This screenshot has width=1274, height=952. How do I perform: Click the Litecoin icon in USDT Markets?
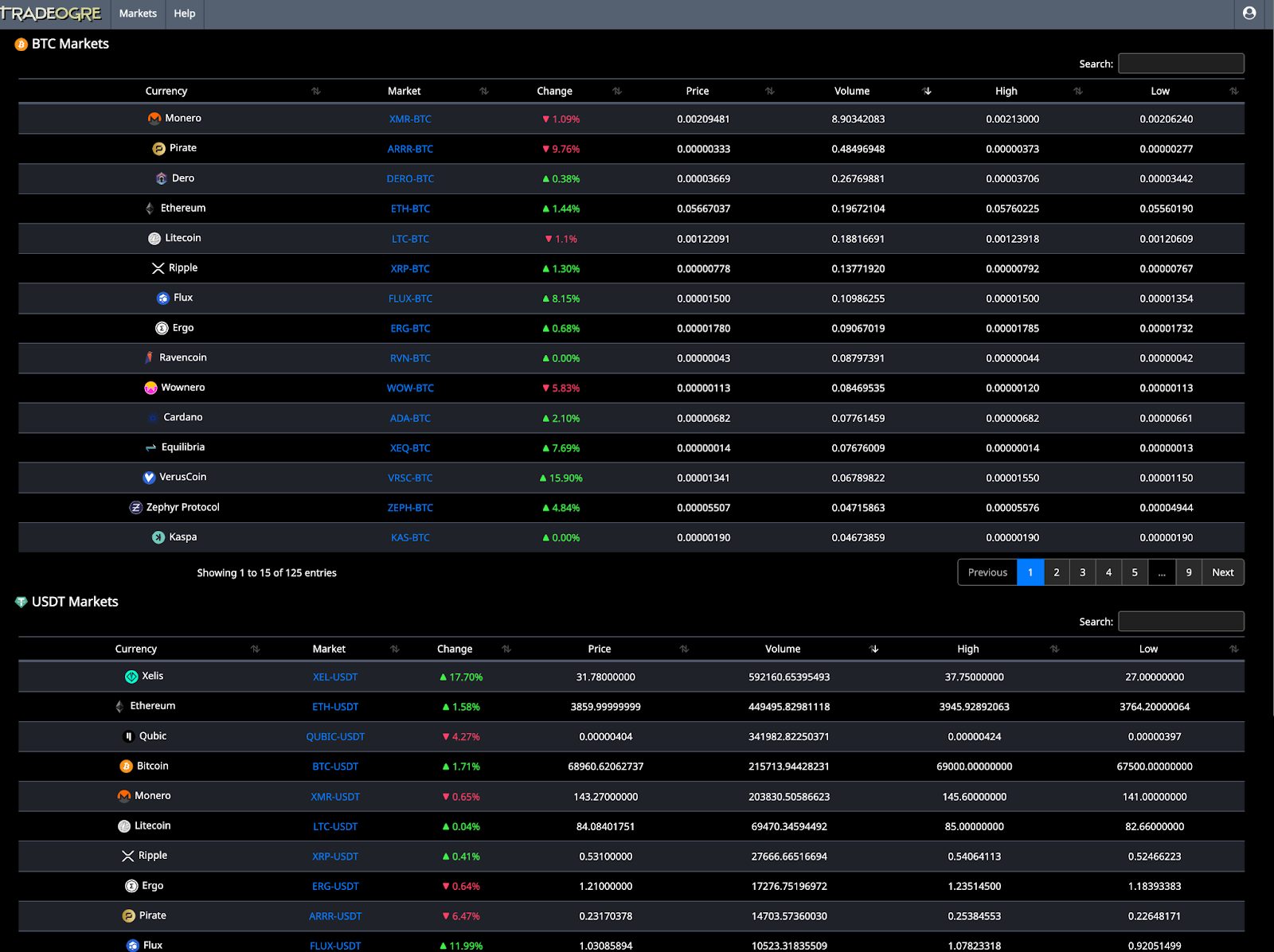click(124, 826)
